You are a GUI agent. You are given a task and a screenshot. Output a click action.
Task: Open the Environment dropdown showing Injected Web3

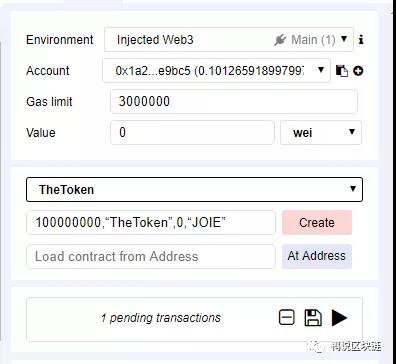click(x=229, y=40)
